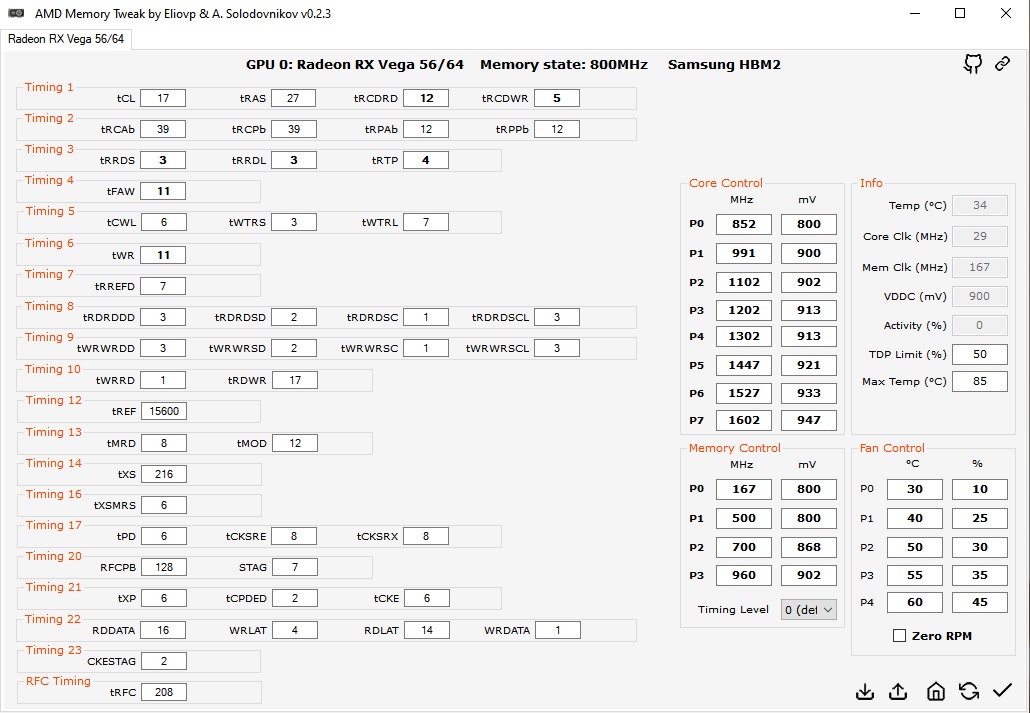Screen dimensions: 1030x713
Task: Select the Radeon RX Vega 56/64 tab
Action: 66,39
